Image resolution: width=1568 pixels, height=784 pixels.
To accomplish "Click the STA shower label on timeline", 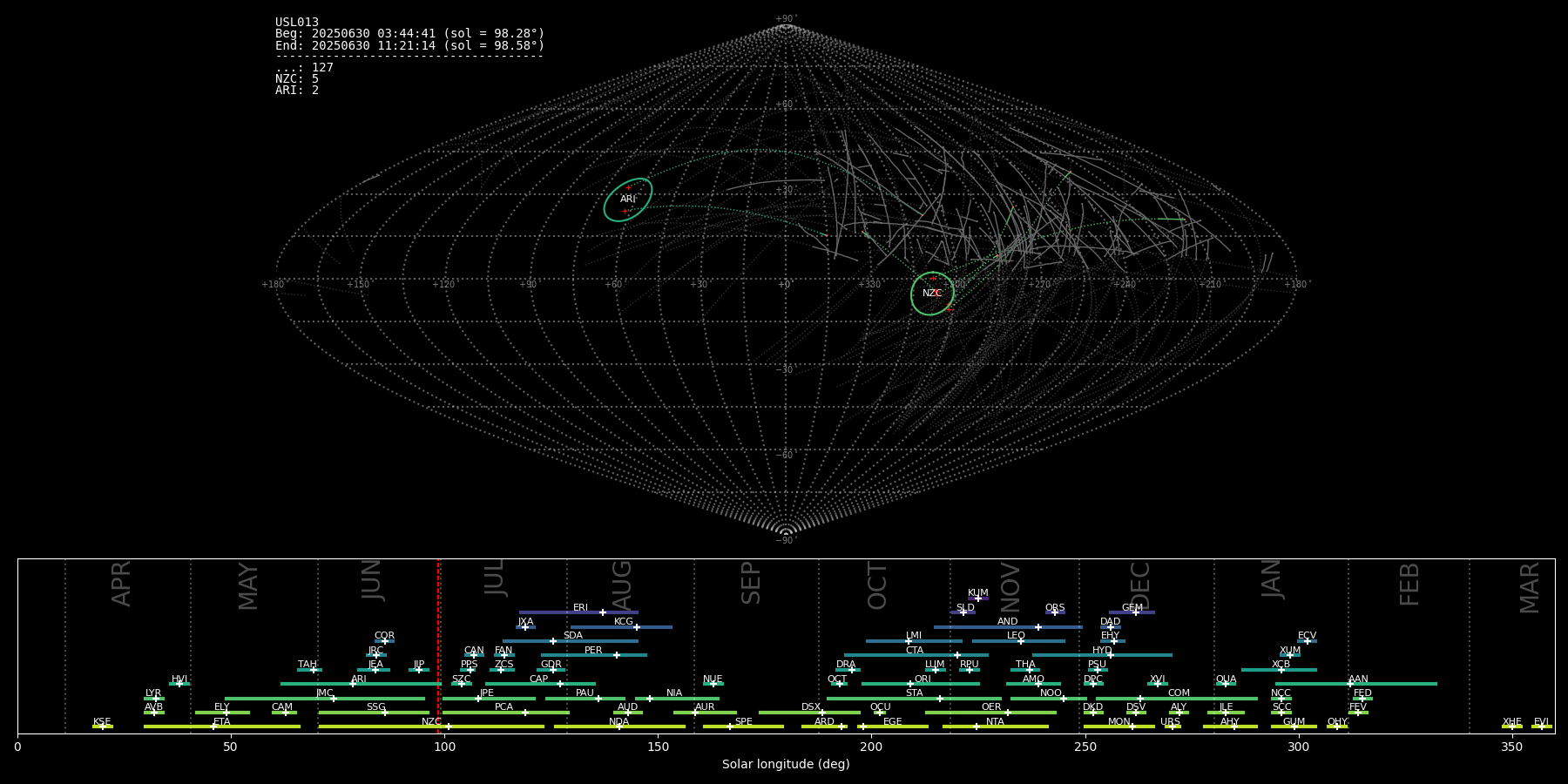I will 914,693.
